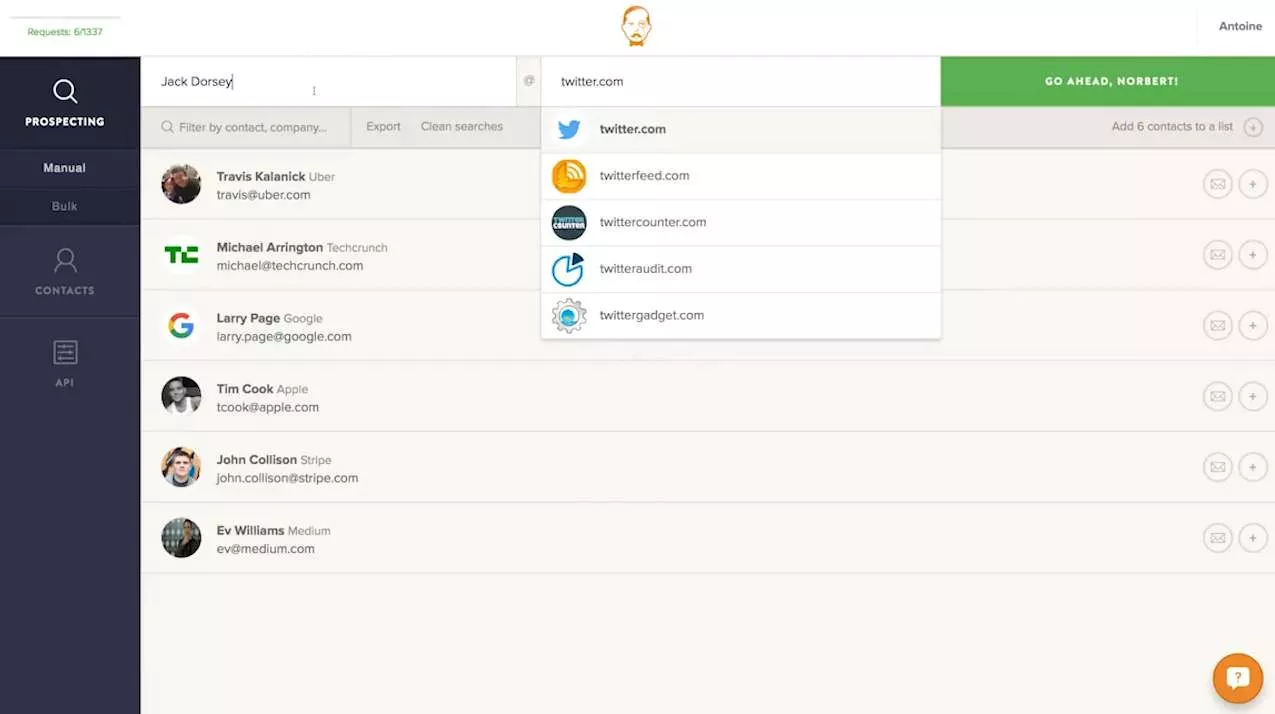Click plus icon beside Add 6 contacts
This screenshot has height=714, width=1275.
point(1253,127)
